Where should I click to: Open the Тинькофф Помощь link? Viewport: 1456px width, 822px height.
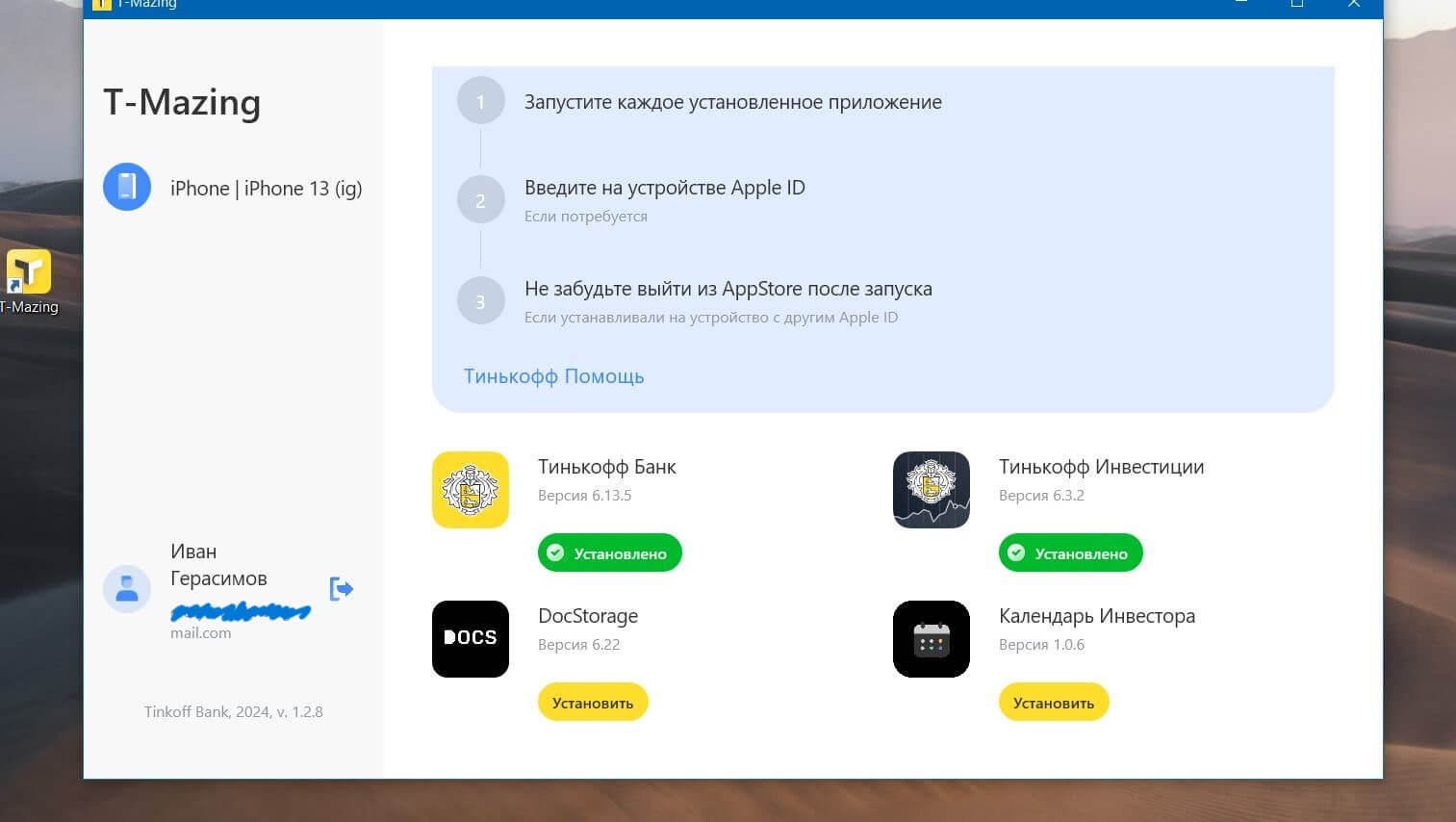pos(553,376)
